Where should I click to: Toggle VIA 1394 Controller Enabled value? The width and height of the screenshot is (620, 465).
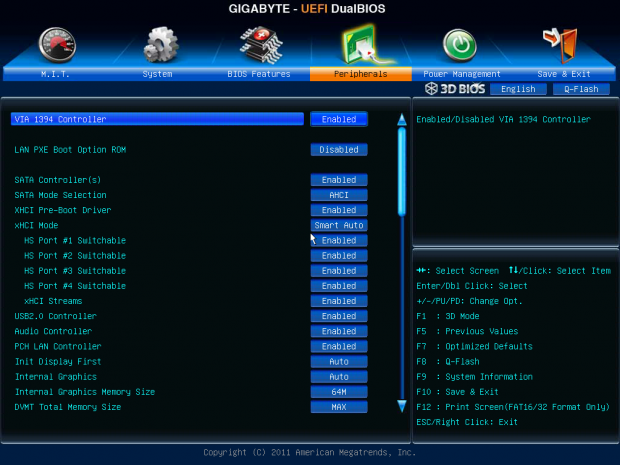tap(339, 119)
